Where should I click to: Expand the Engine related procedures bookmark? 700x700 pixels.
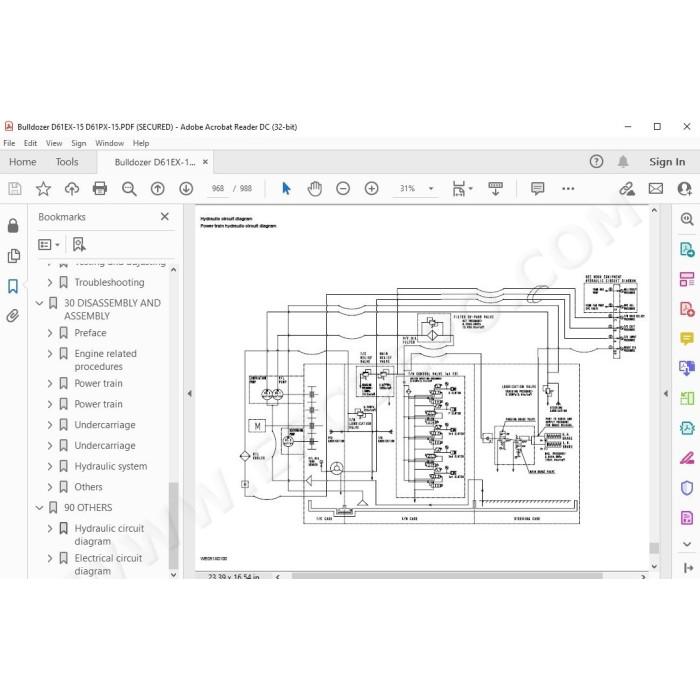pyautogui.click(x=50, y=354)
